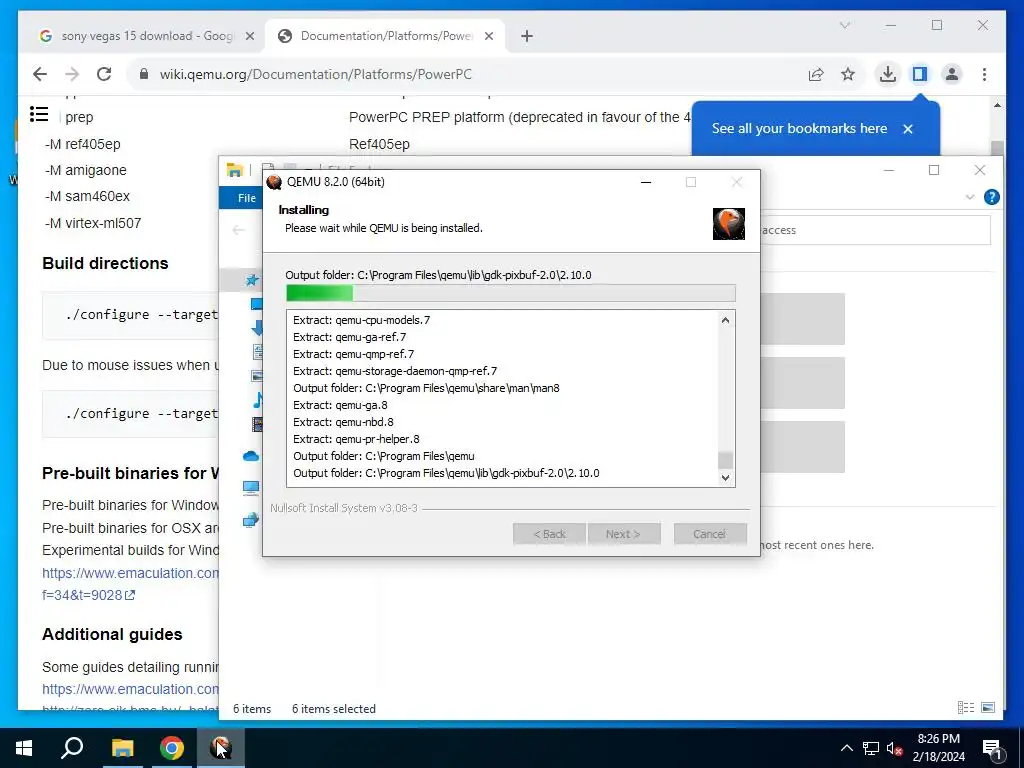Click QEMU installer title bar icon
The height and width of the screenshot is (768, 1024).
click(x=274, y=182)
